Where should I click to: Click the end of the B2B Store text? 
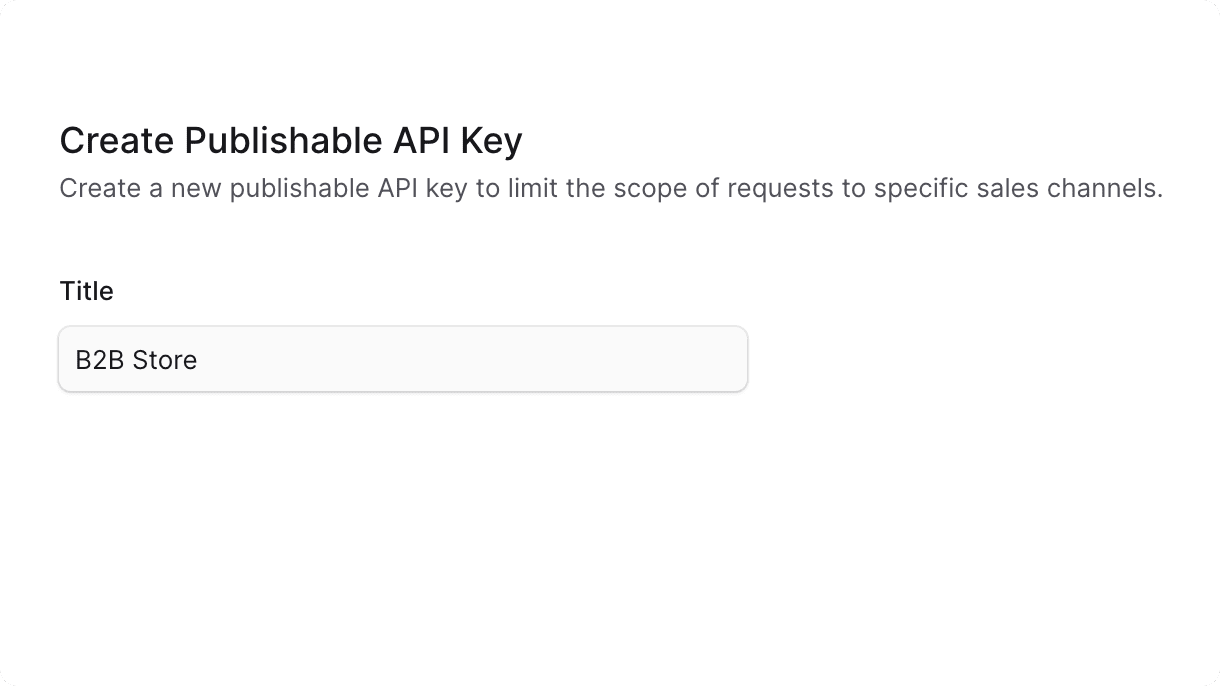[198, 360]
